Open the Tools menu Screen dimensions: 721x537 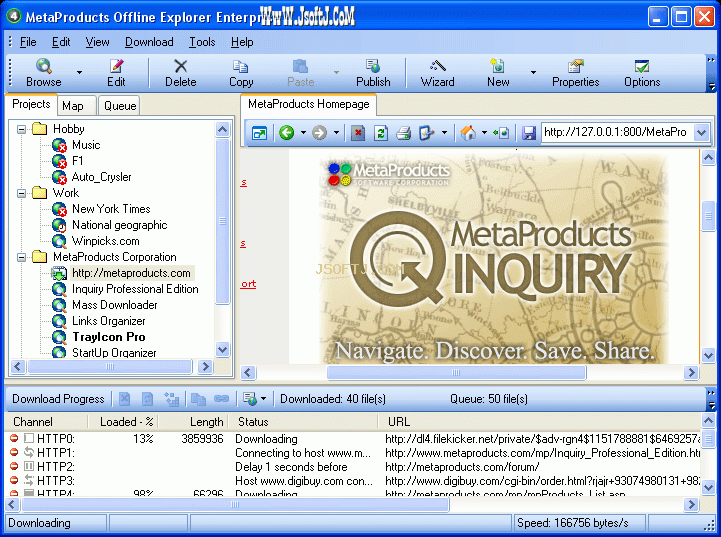coord(202,42)
